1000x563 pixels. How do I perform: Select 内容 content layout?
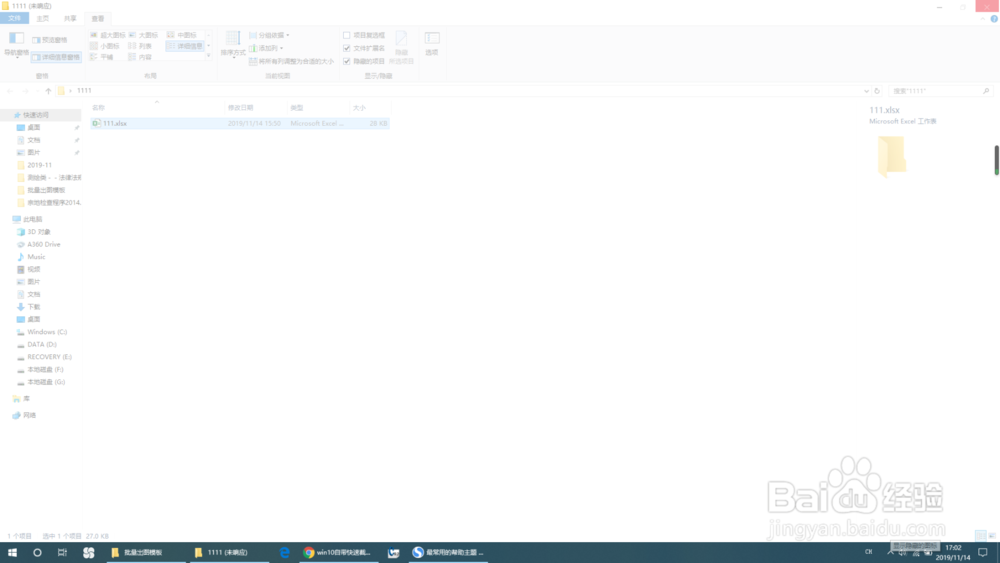140,57
